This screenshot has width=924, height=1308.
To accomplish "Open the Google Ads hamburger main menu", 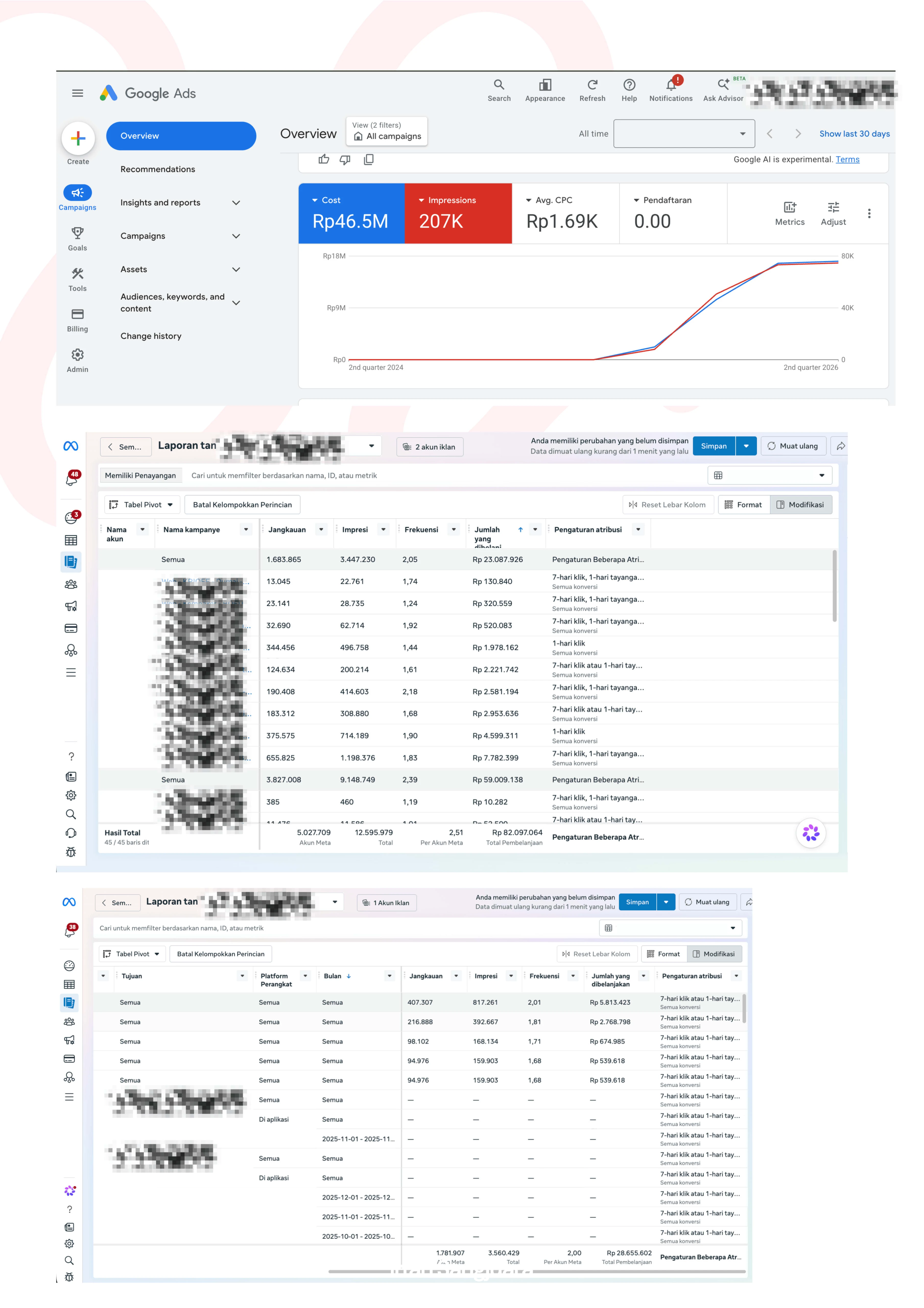I will [77, 93].
